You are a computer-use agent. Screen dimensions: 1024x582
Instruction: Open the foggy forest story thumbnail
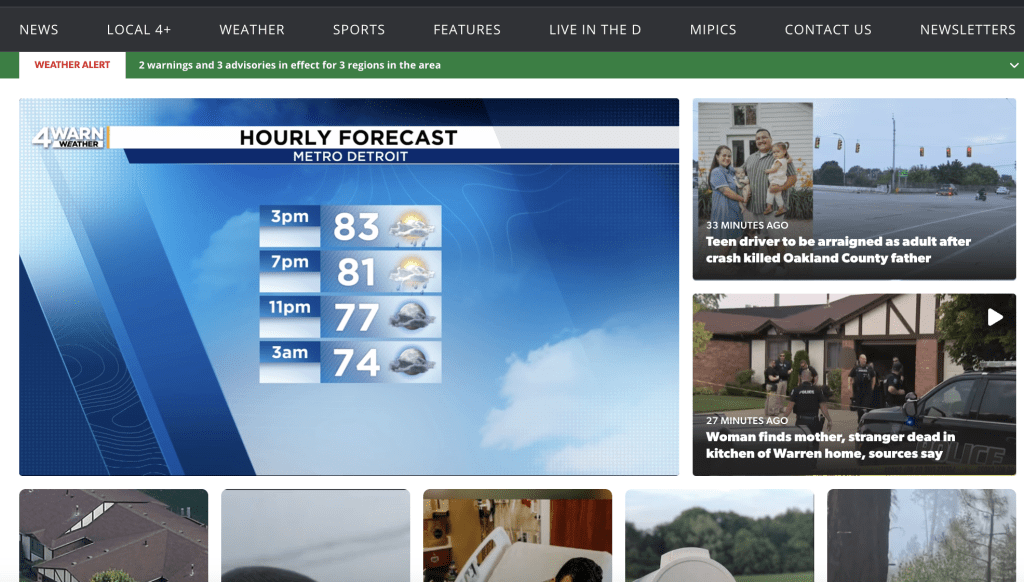(x=921, y=536)
